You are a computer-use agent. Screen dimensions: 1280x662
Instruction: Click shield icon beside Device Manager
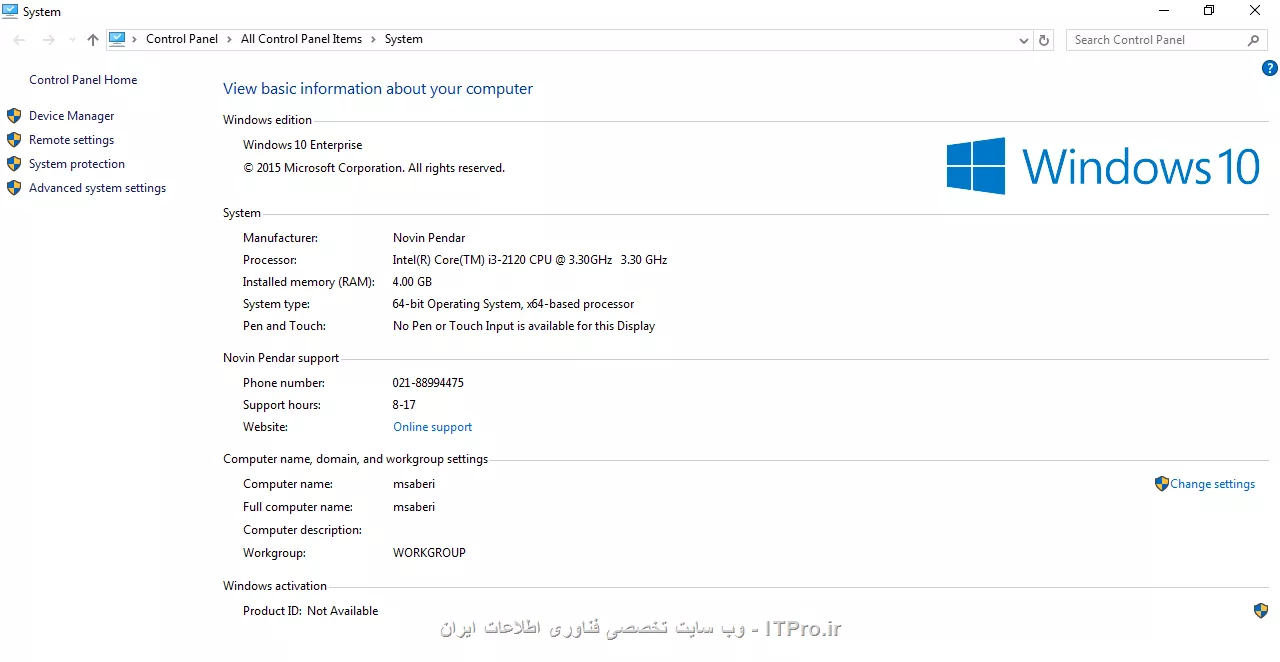coord(14,116)
